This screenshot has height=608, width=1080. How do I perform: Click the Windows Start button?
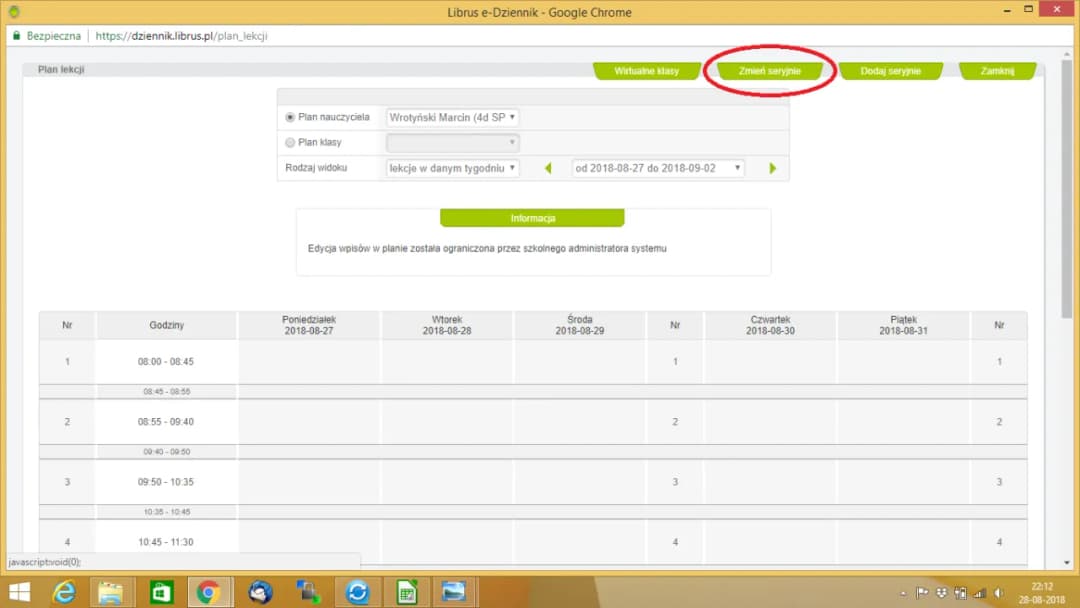[x=19, y=592]
